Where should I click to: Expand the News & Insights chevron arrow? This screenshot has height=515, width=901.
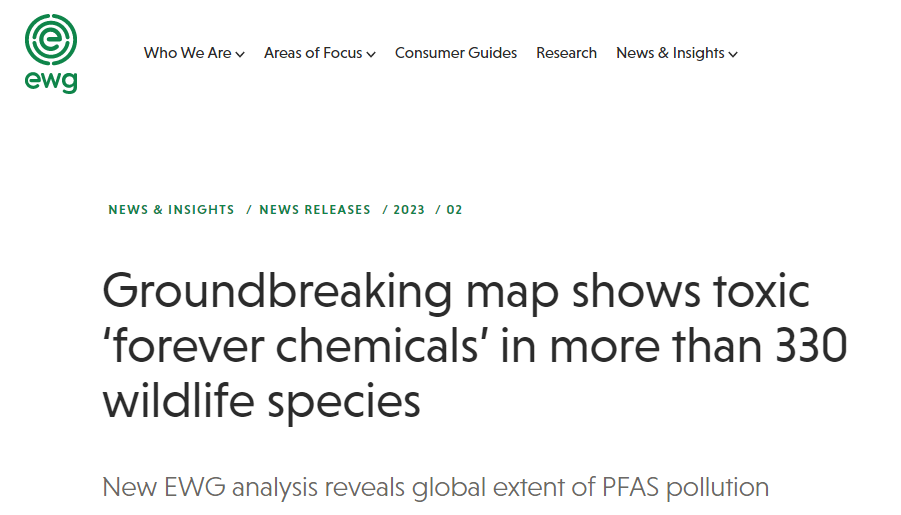(x=733, y=54)
